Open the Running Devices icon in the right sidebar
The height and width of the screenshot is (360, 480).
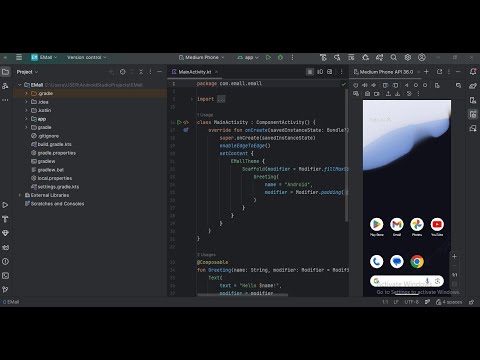pos(473,114)
